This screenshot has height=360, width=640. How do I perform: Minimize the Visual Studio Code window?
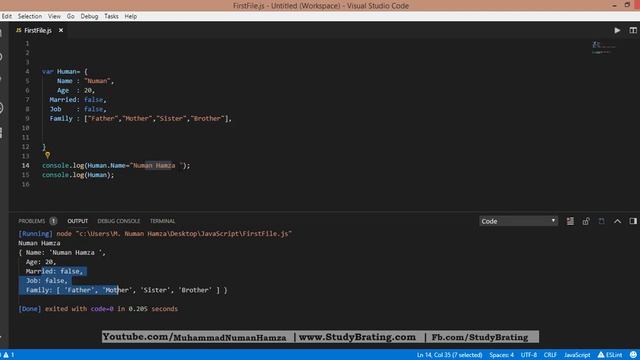(614, 5)
